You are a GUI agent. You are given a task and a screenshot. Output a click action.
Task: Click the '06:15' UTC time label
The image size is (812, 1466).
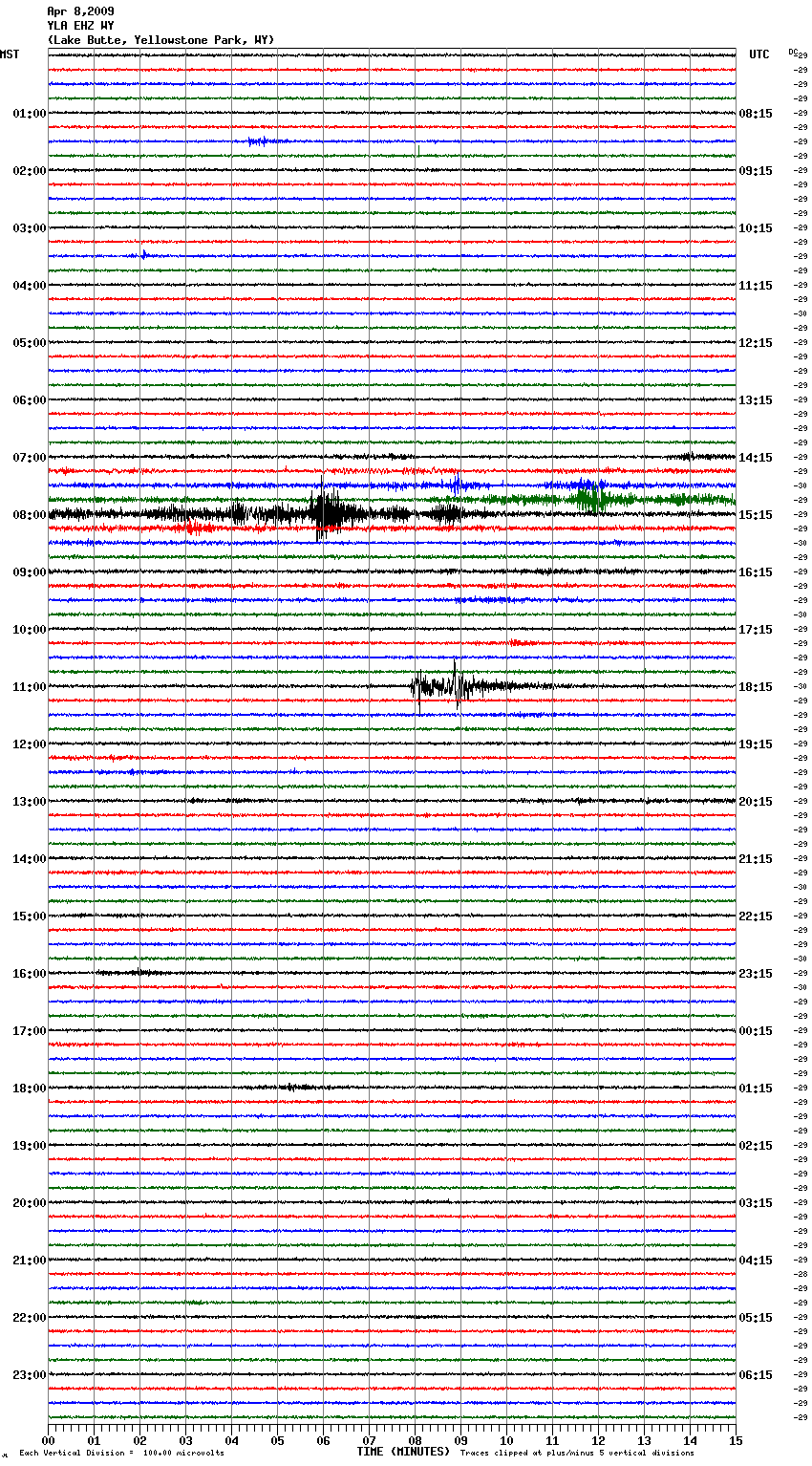756,1375
